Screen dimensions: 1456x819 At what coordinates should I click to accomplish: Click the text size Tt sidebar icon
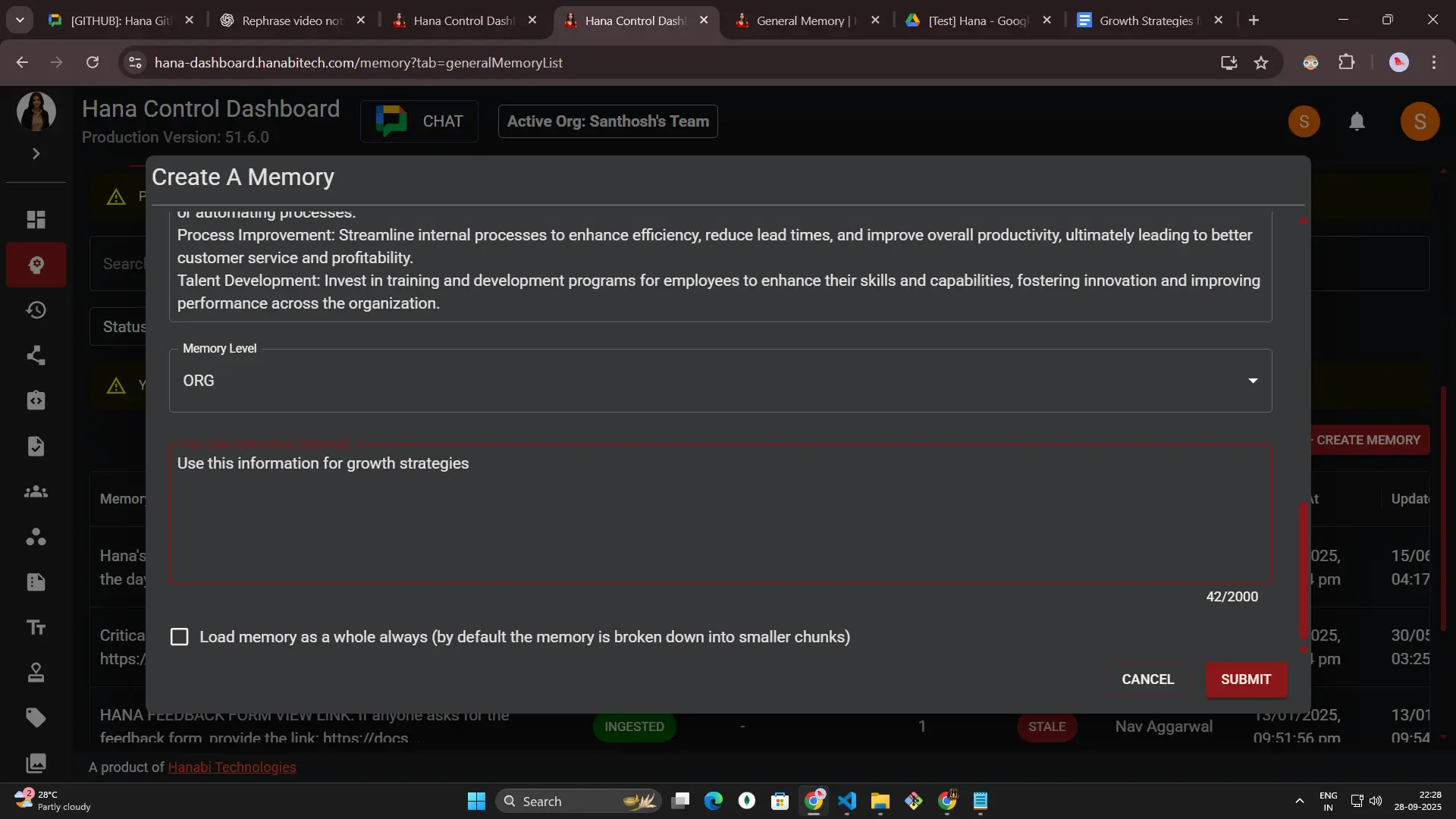[x=36, y=627]
